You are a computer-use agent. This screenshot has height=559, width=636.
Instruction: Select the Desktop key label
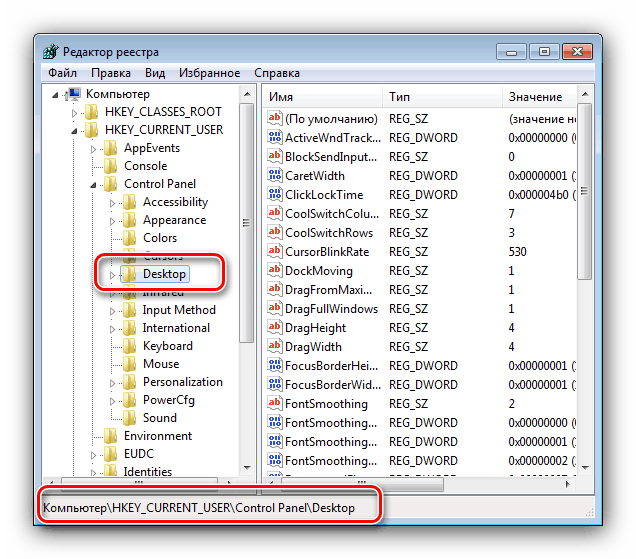click(164, 274)
